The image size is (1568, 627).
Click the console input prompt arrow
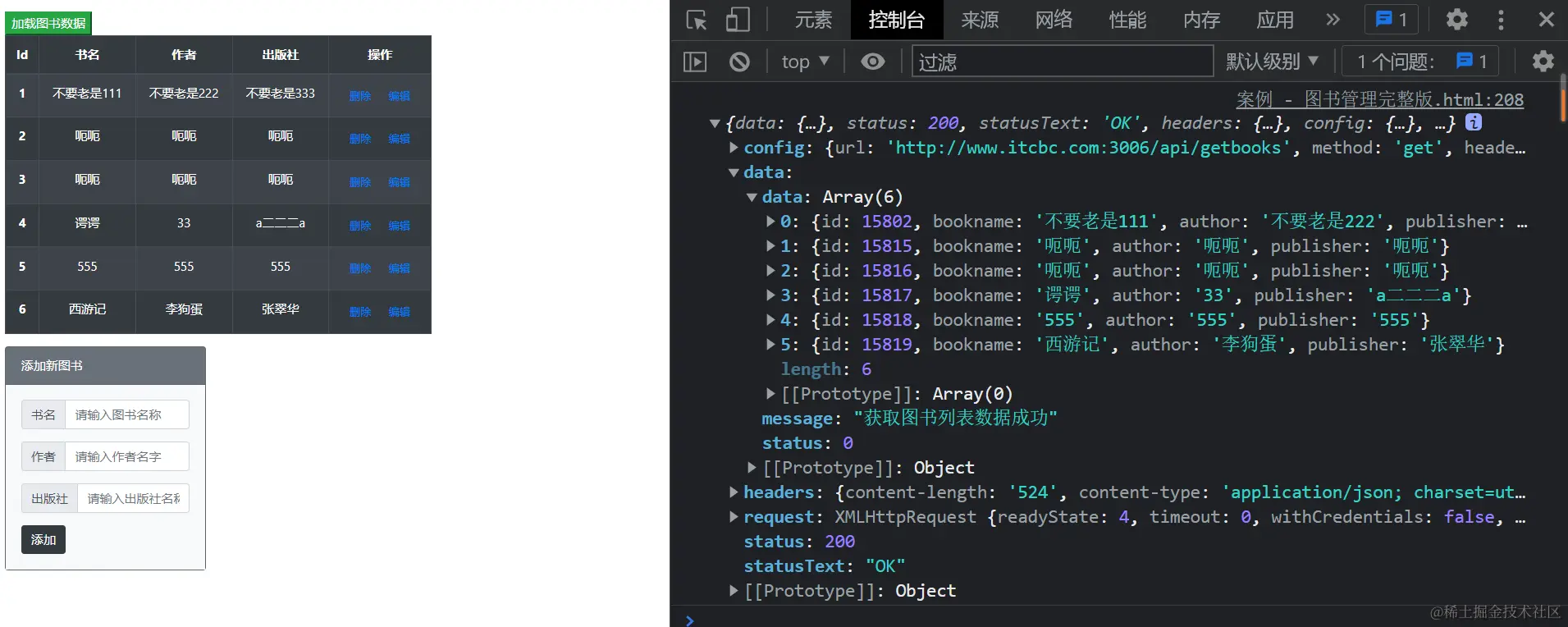pos(690,620)
